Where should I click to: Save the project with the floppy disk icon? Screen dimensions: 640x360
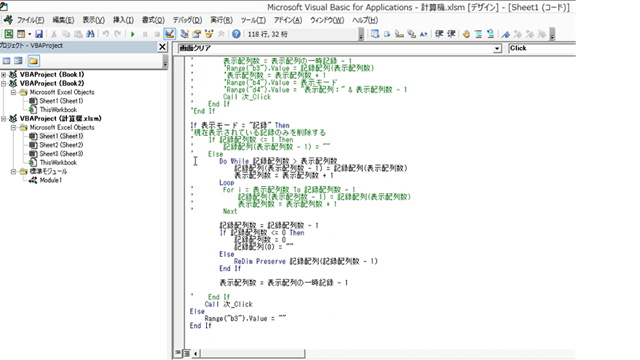pos(39,34)
